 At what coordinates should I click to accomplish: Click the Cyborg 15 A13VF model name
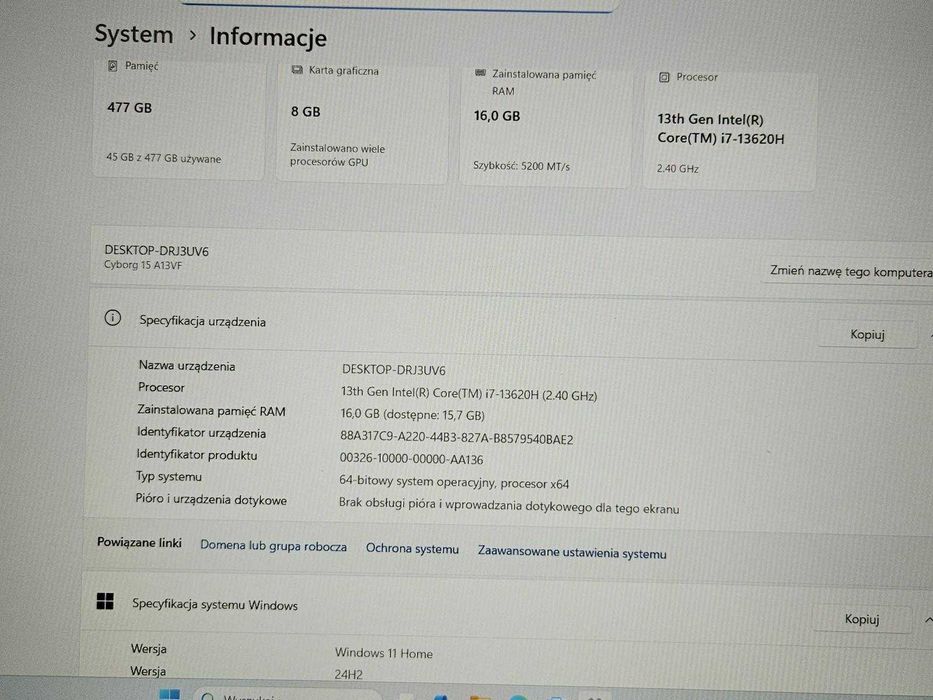(143, 265)
